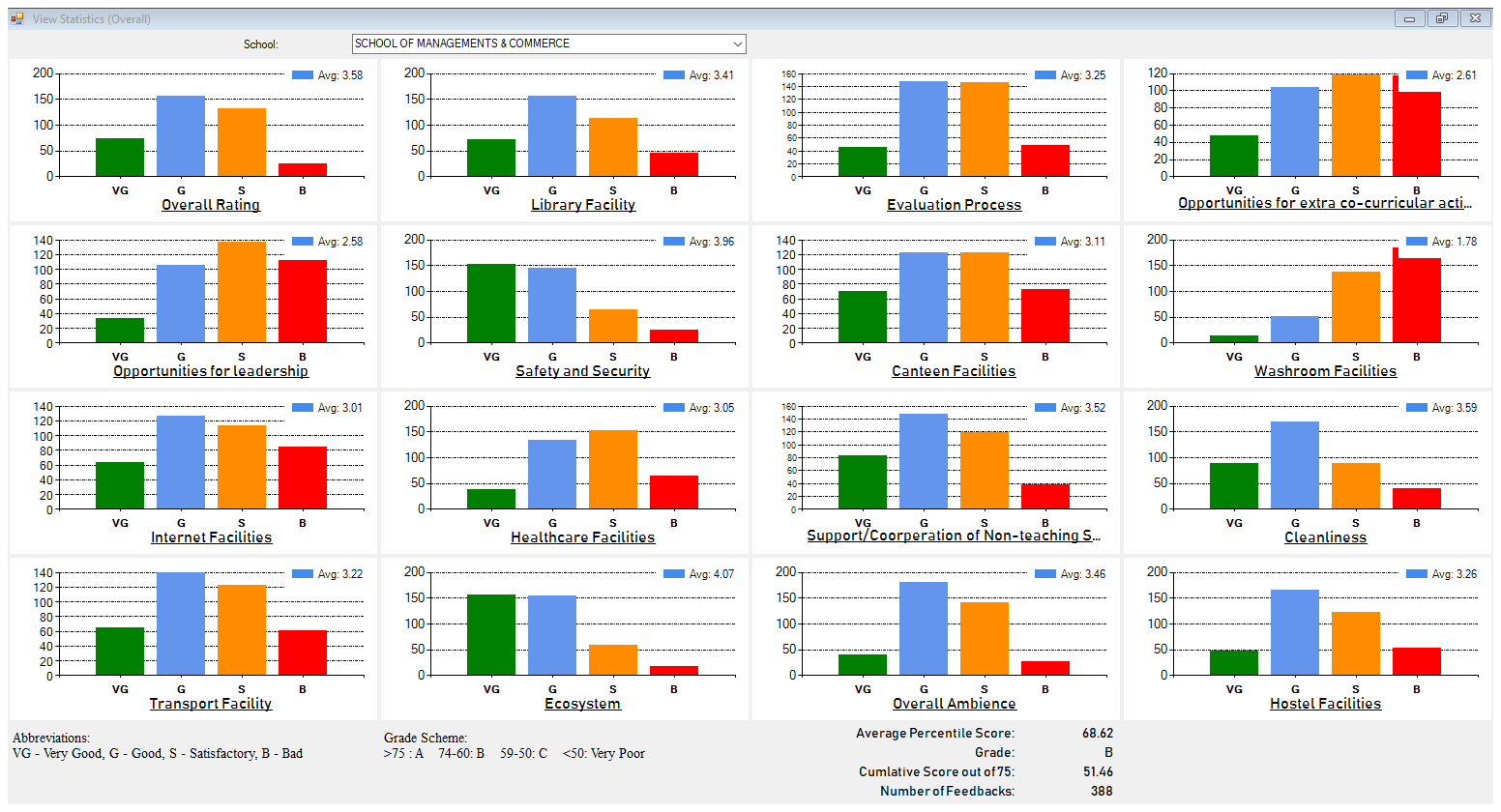The height and width of the screenshot is (812, 1501).
Task: Click the Ecosystem chart's legend swatch
Action: click(674, 574)
